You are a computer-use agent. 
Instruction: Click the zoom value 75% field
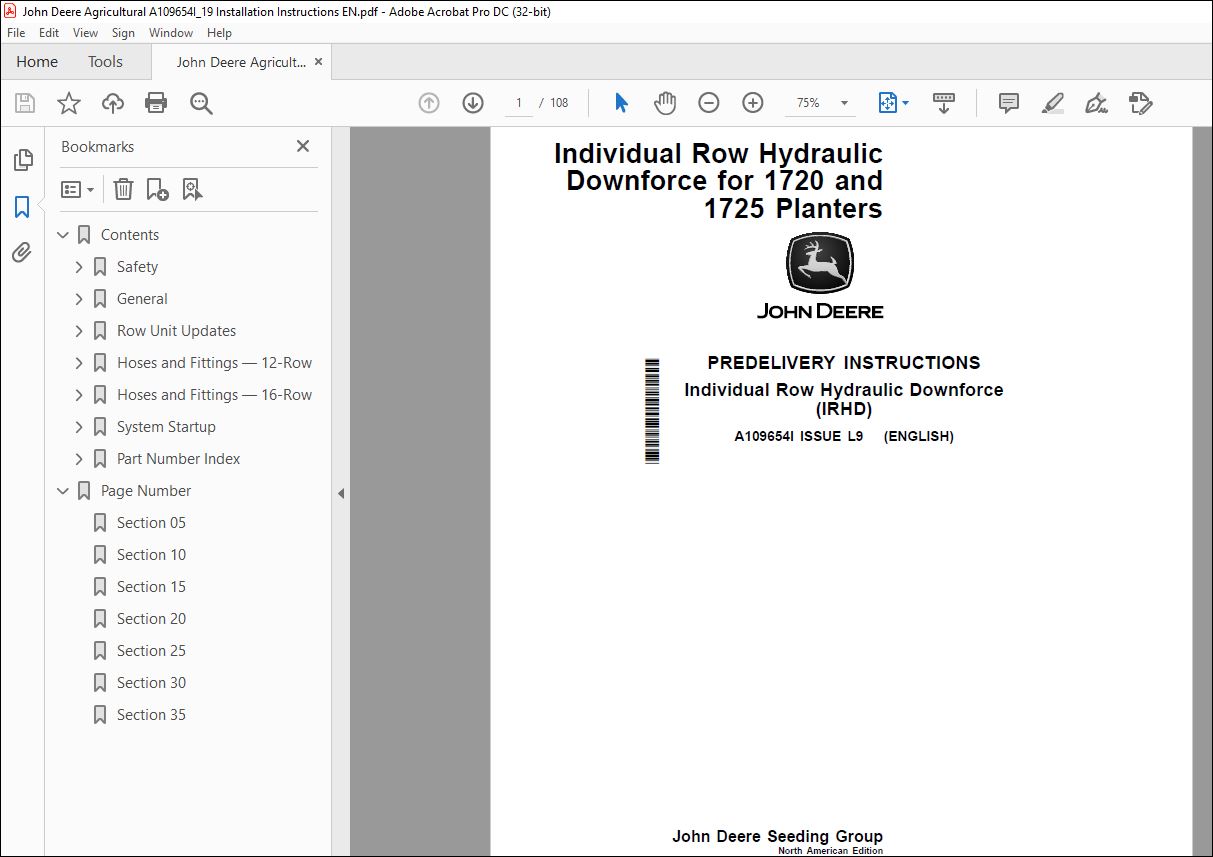(808, 103)
